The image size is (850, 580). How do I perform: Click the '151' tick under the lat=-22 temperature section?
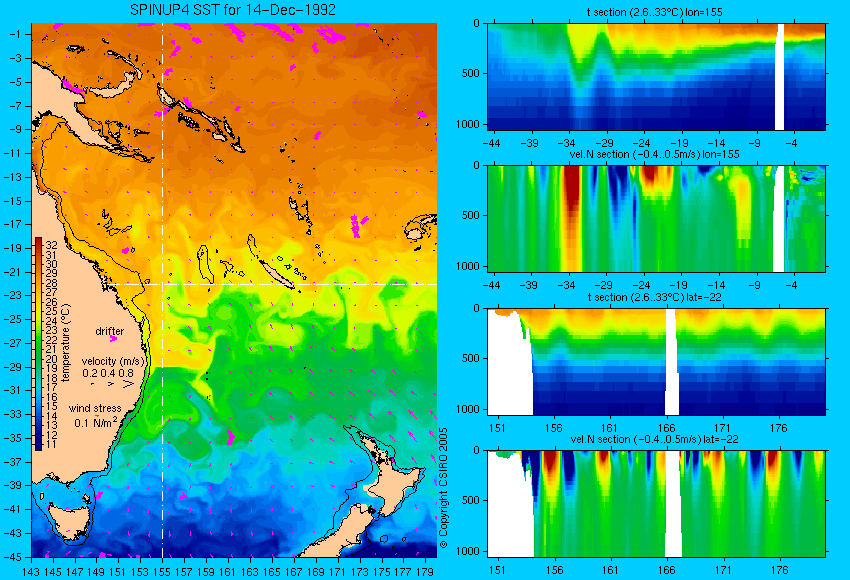pos(497,428)
